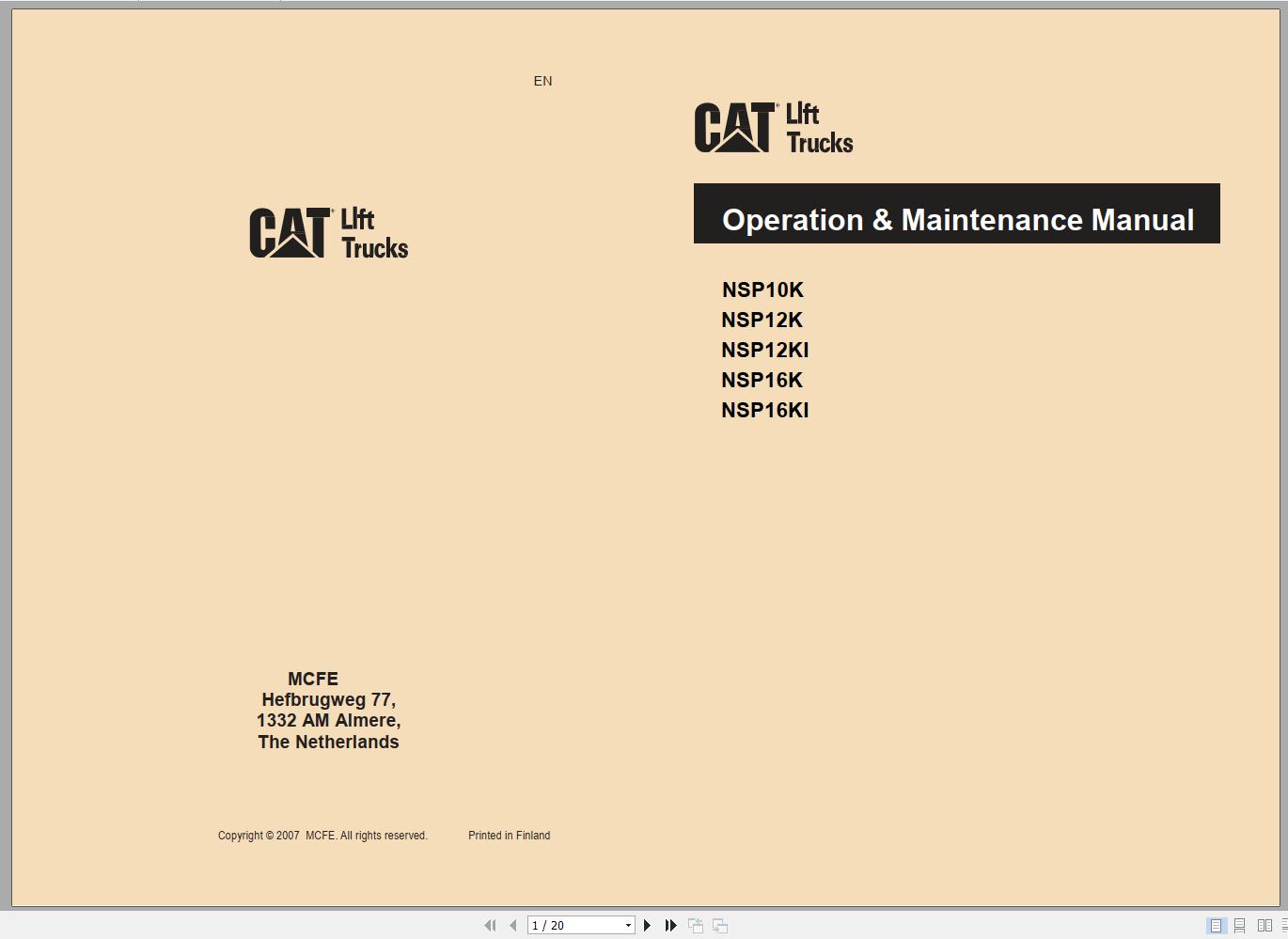The width and height of the screenshot is (1288, 939).
Task: Jump to the last page using the fast-forward arrow
Action: (669, 925)
